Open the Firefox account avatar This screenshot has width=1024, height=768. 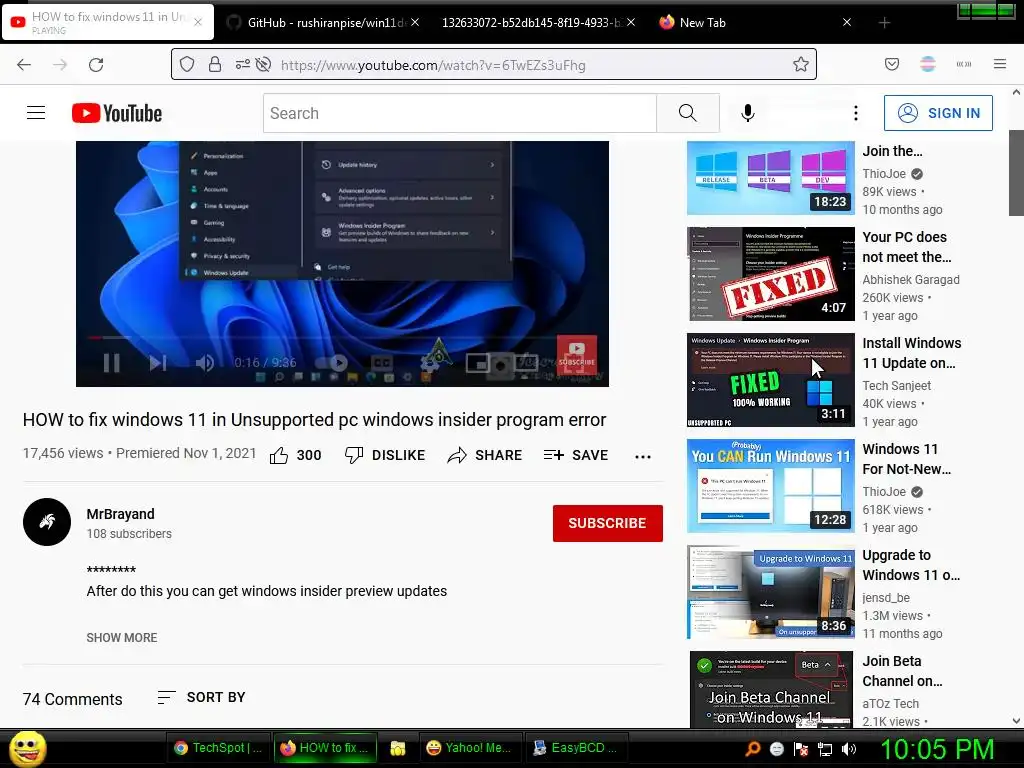[x=928, y=64]
